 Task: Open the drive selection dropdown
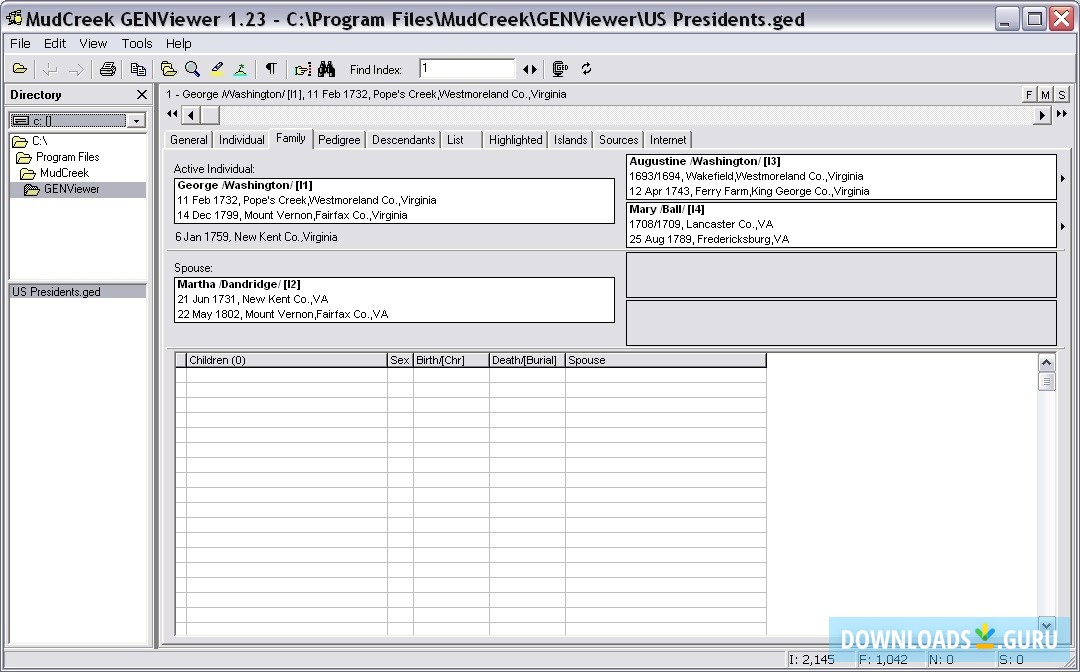coord(136,121)
